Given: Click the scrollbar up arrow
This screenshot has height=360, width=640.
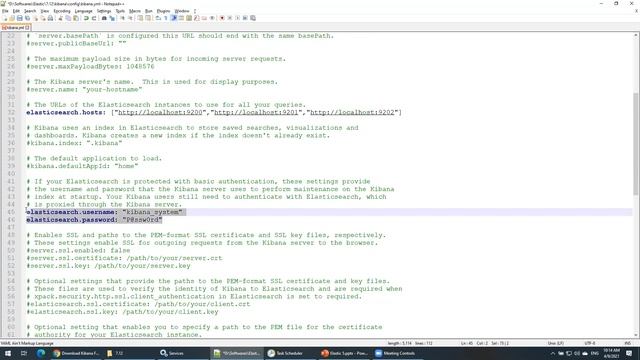Looking at the screenshot, I should pos(636,36).
